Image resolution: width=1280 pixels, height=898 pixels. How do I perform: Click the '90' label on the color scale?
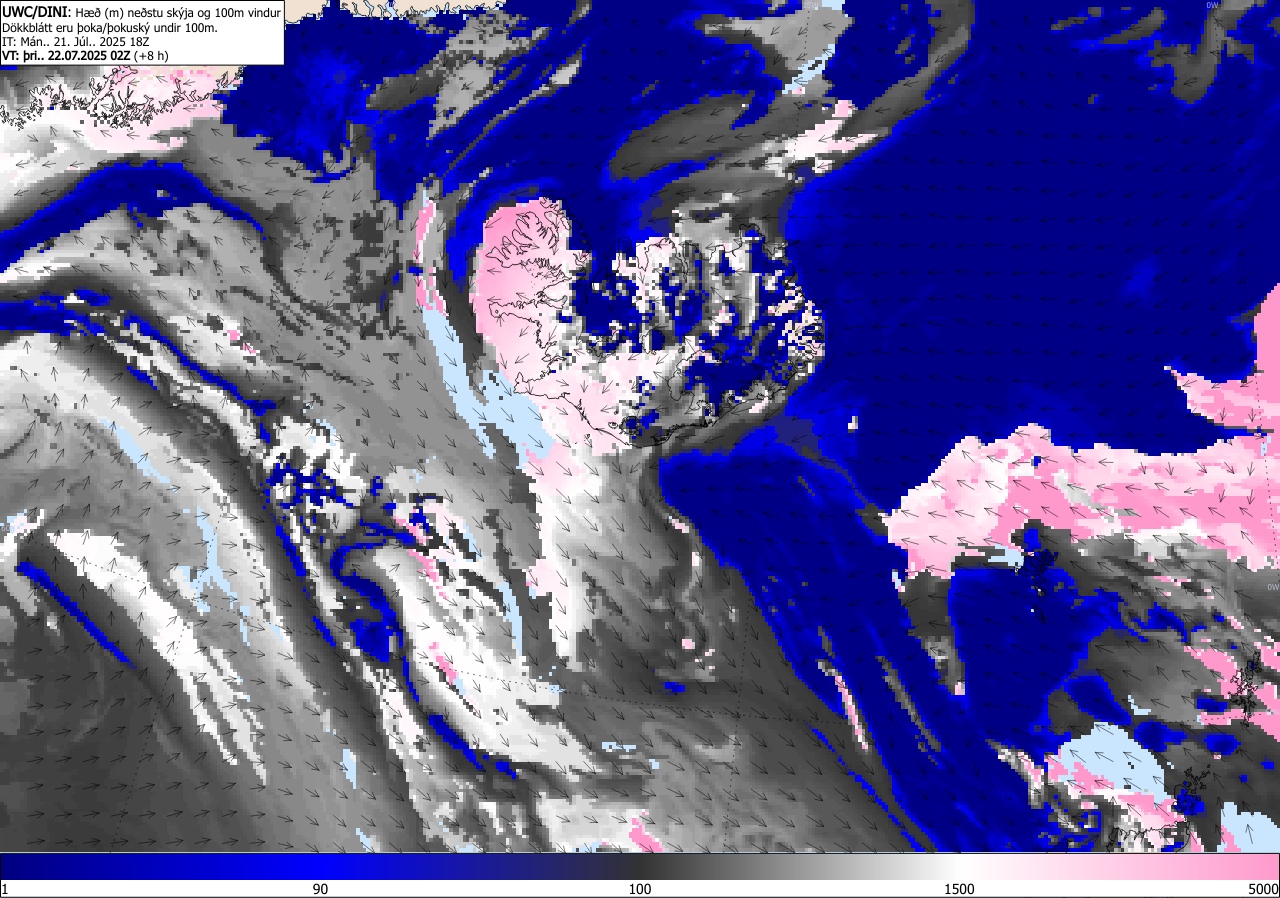click(x=320, y=889)
